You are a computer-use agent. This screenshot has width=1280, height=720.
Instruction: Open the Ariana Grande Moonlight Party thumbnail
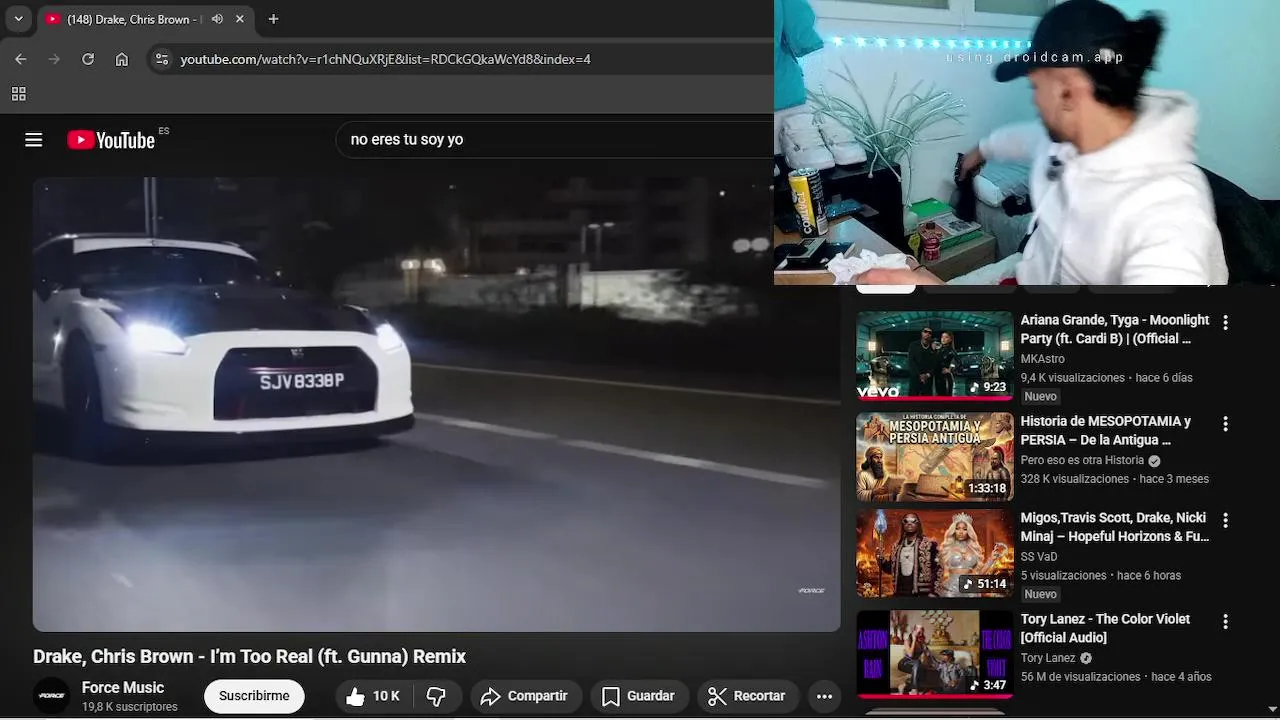point(935,356)
